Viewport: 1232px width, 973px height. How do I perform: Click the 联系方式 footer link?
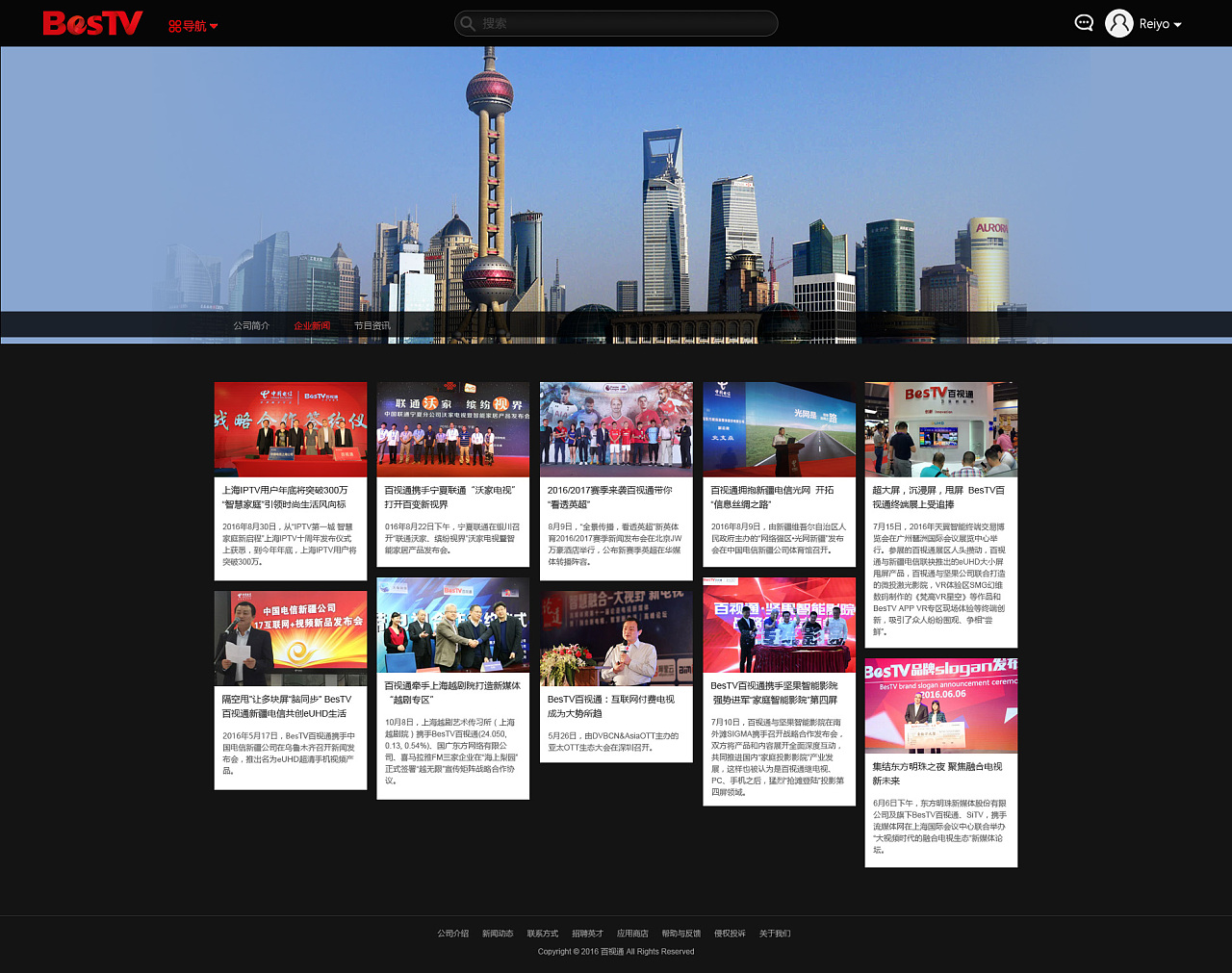[x=542, y=934]
